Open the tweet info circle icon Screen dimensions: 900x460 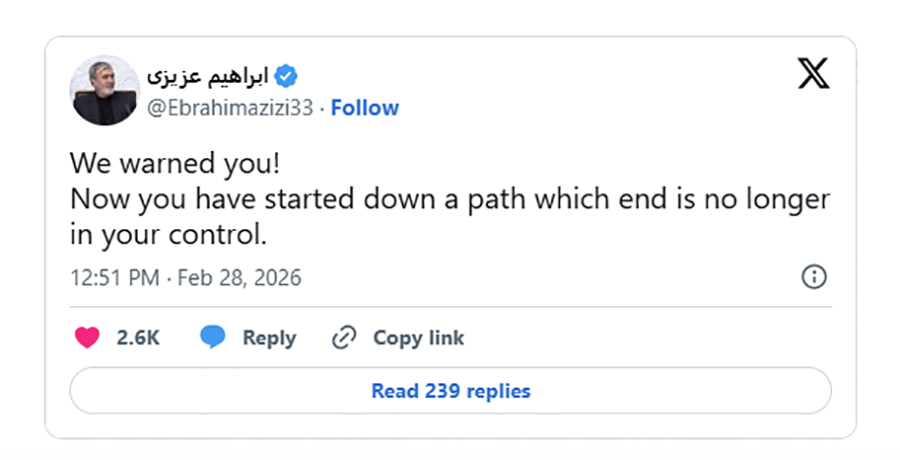click(815, 277)
